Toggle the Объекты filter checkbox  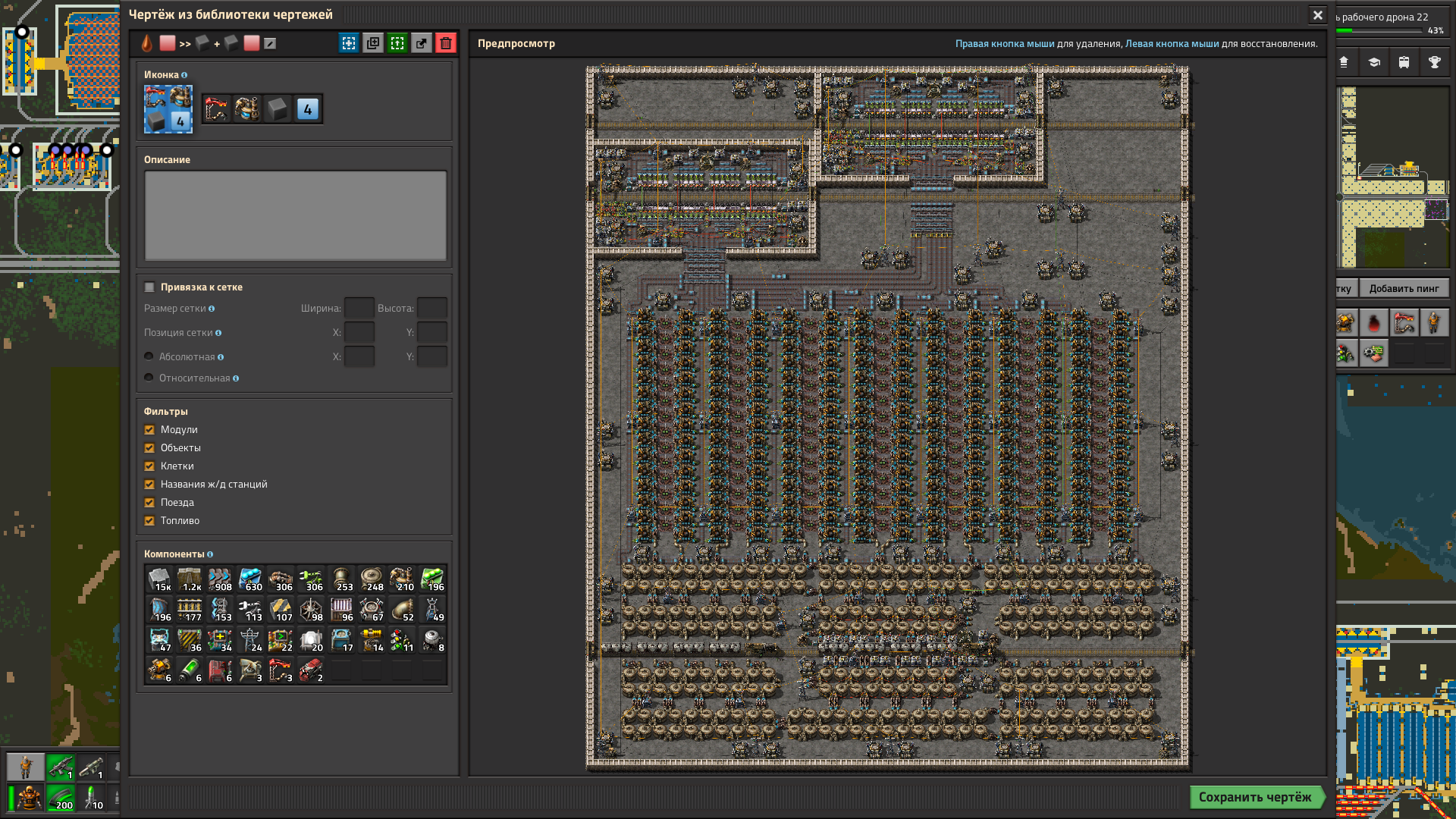click(149, 448)
